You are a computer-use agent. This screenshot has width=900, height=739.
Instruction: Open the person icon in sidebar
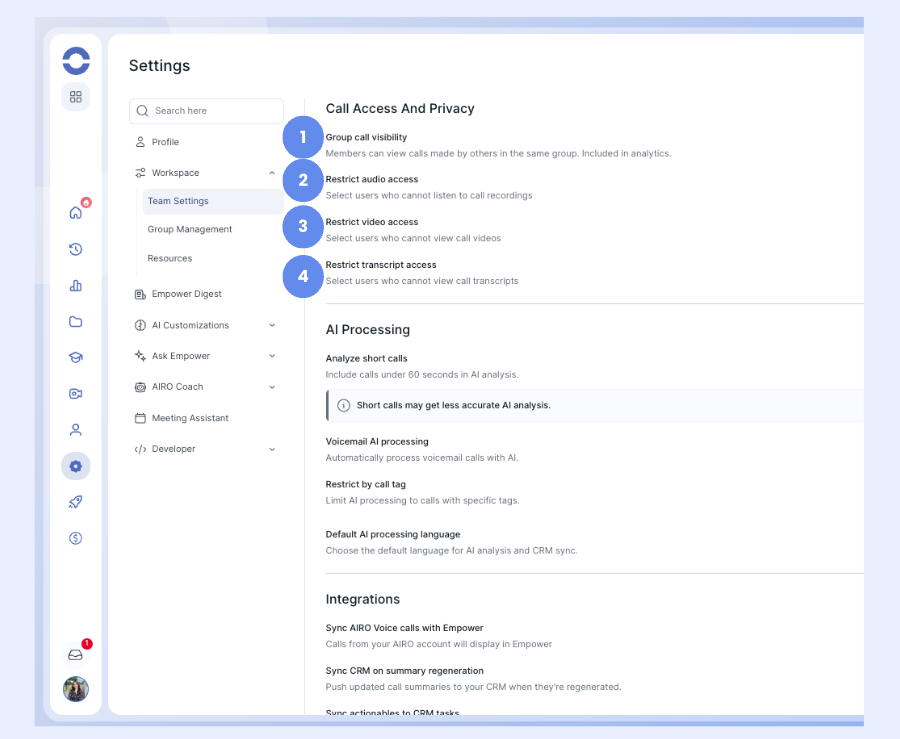click(76, 430)
